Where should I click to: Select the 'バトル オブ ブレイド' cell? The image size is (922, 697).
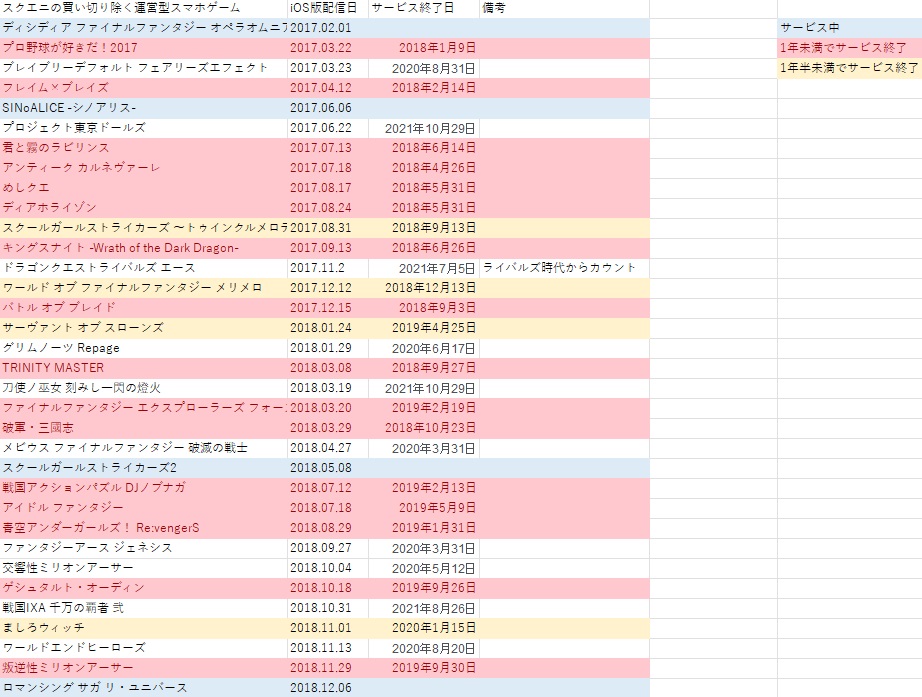coord(144,308)
